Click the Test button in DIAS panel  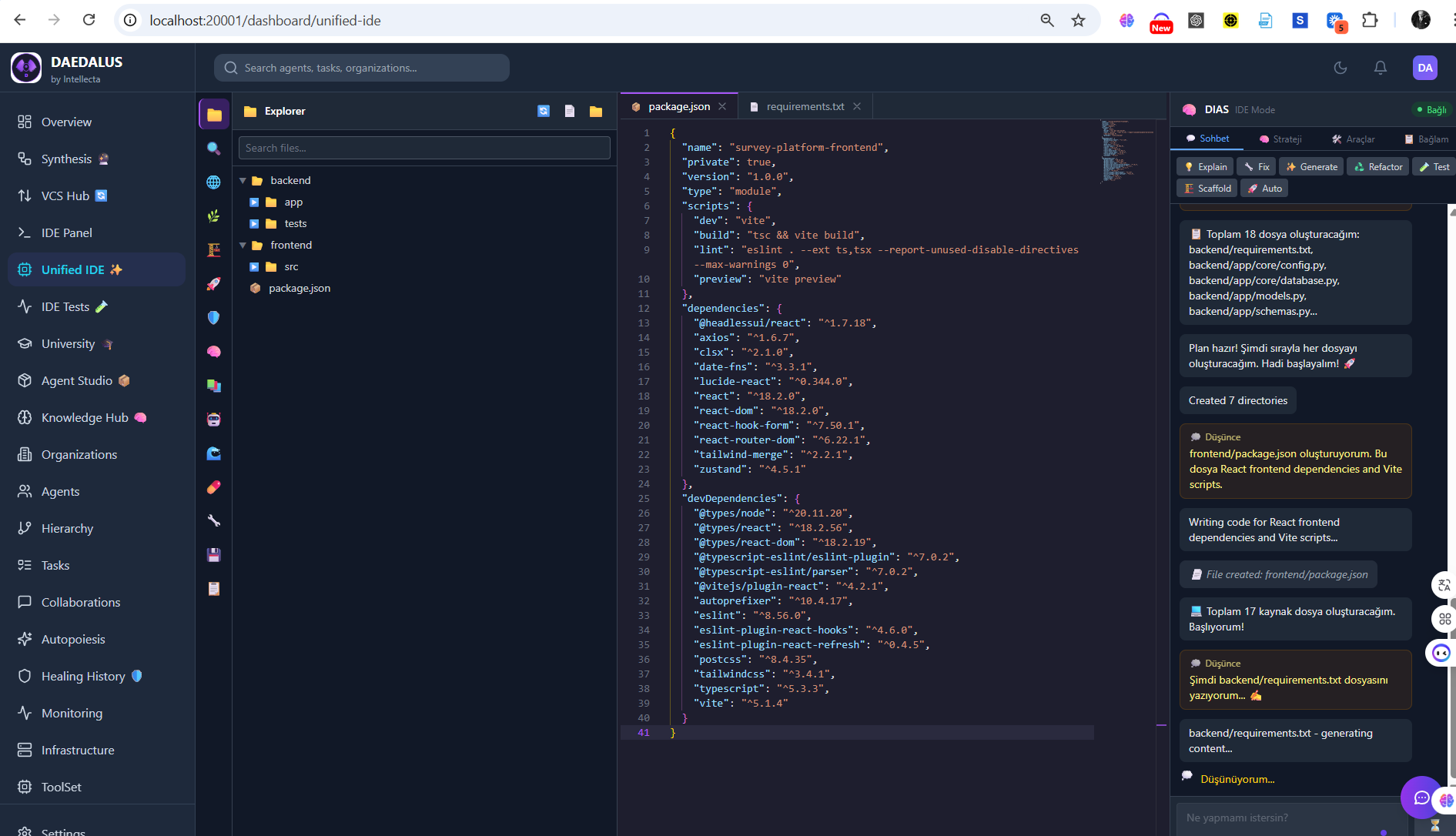click(x=1434, y=167)
